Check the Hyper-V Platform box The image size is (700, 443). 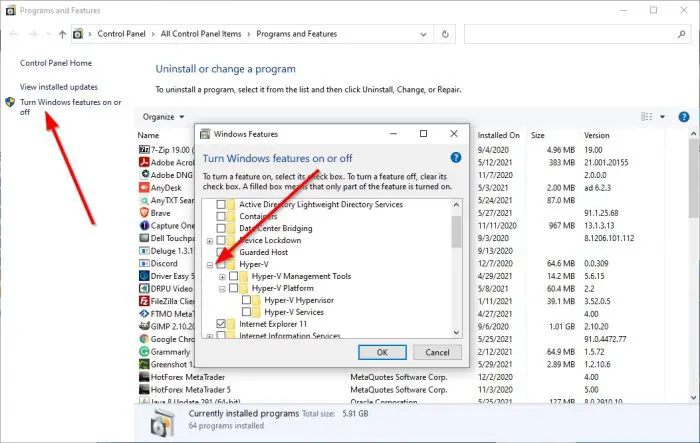233,288
